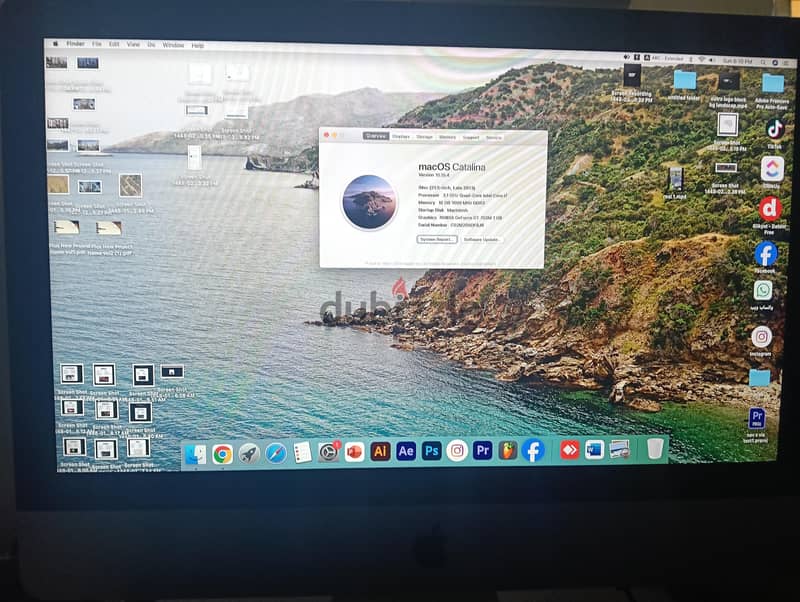Launch Adobe After Effects from the Dock
Image resolution: width=800 pixels, height=602 pixels.
click(406, 451)
